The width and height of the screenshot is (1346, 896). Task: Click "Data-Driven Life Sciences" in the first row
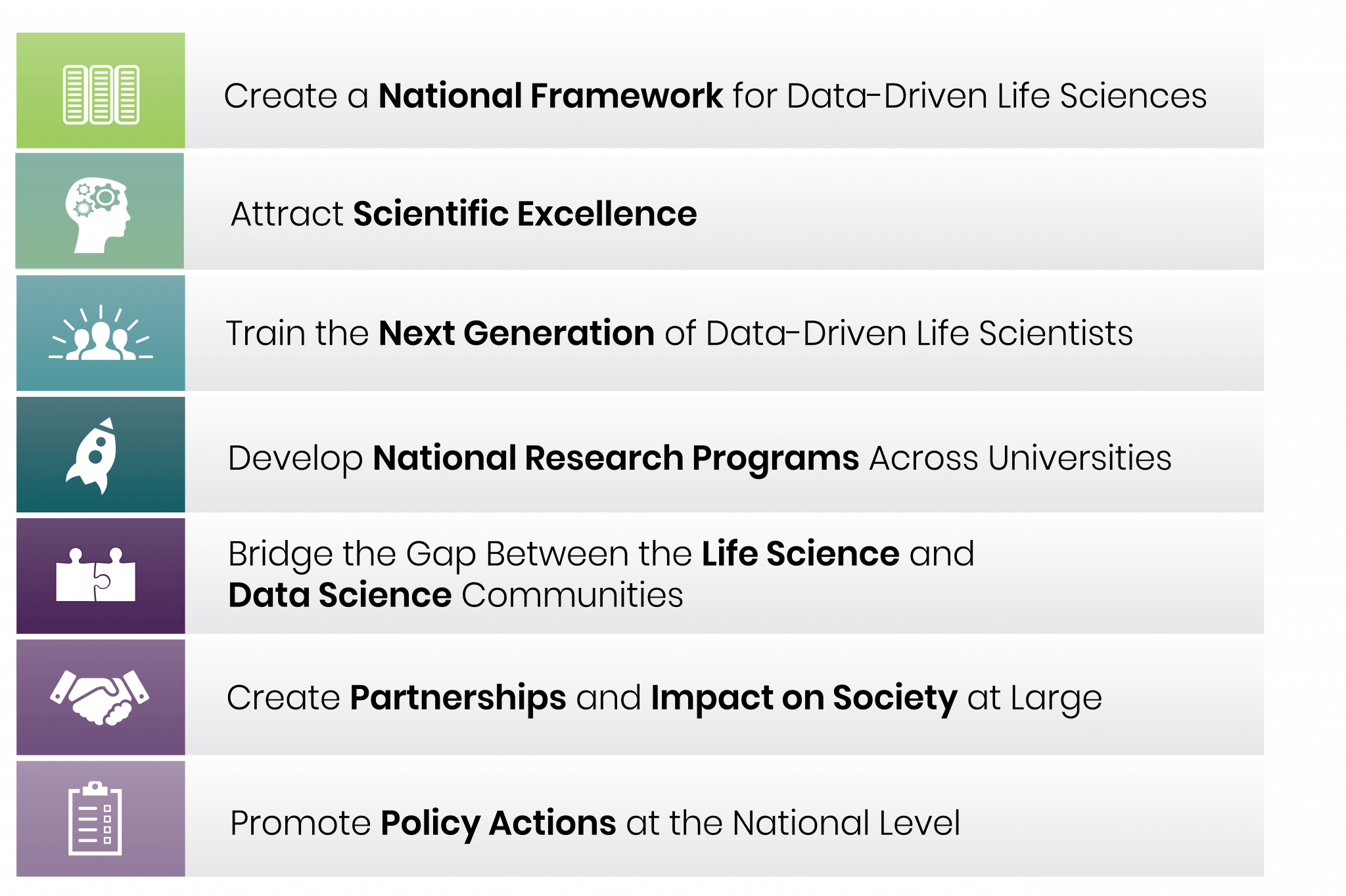tap(996, 96)
